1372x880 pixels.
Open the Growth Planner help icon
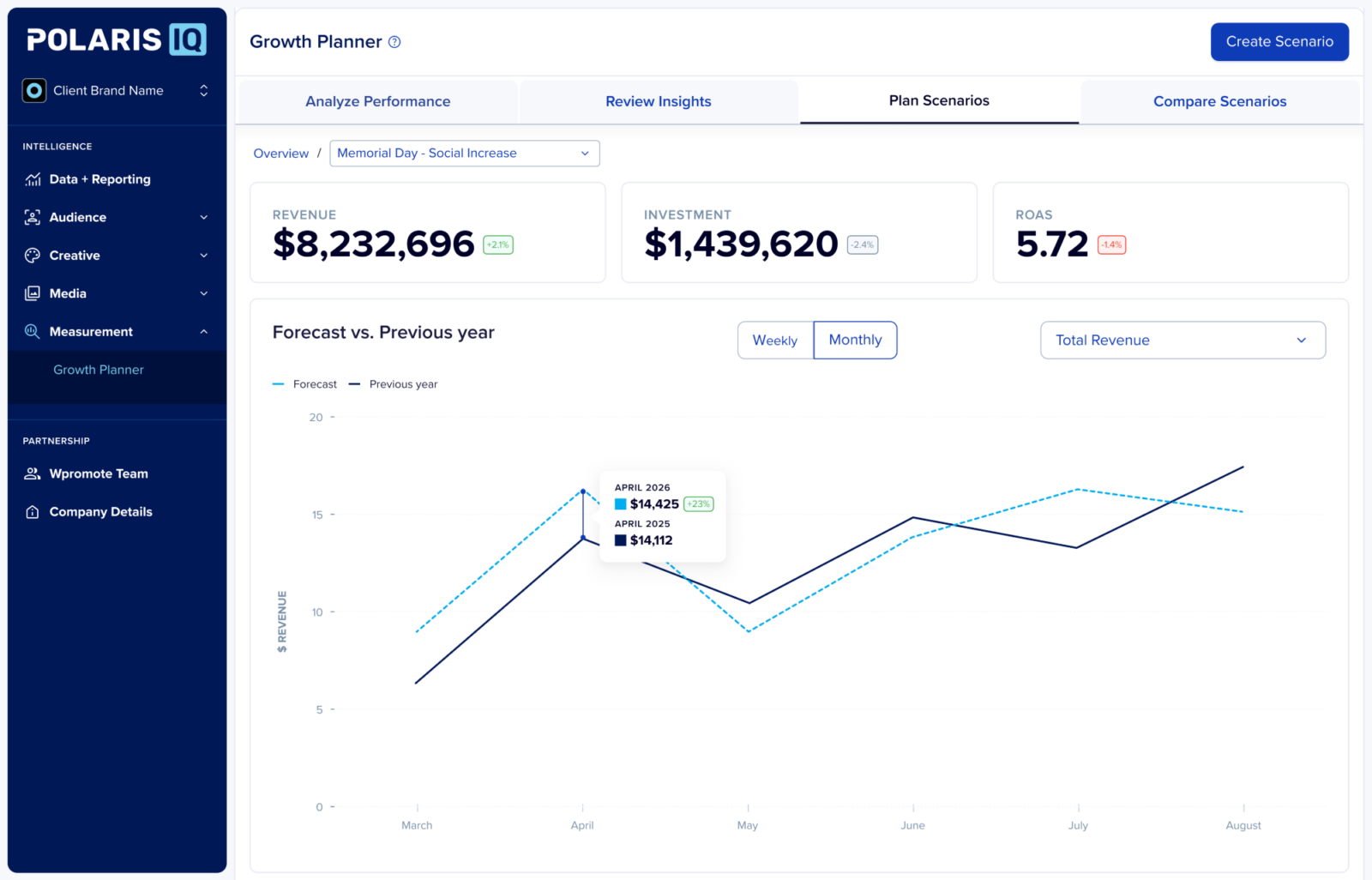[394, 42]
